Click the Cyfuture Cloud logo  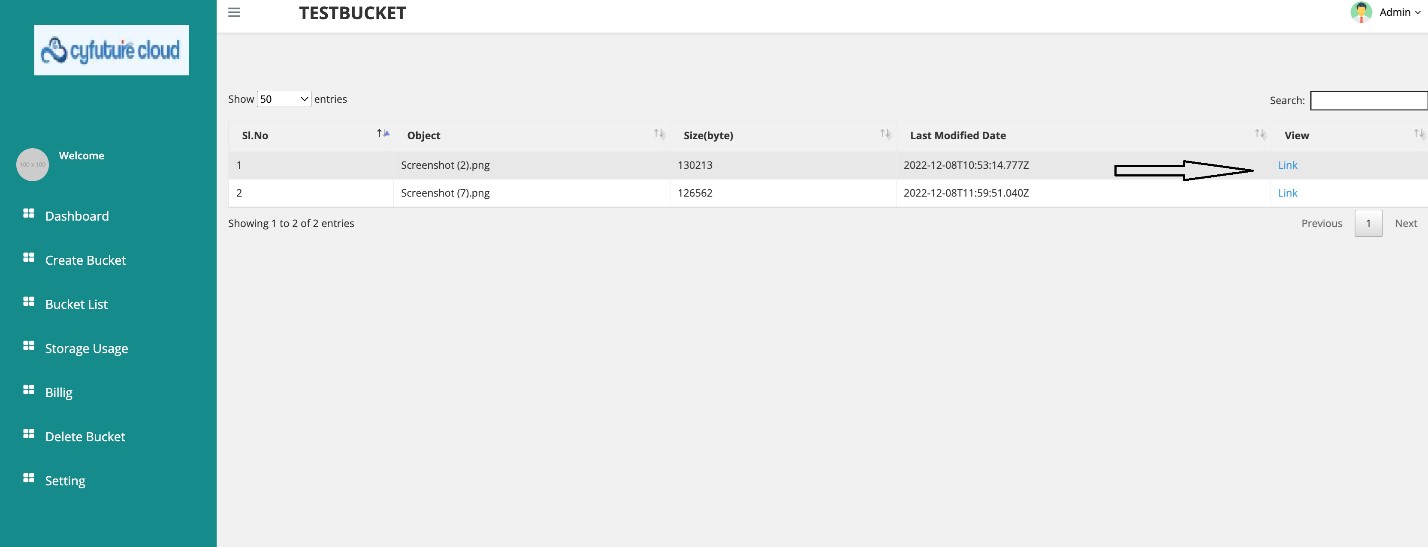(x=111, y=50)
